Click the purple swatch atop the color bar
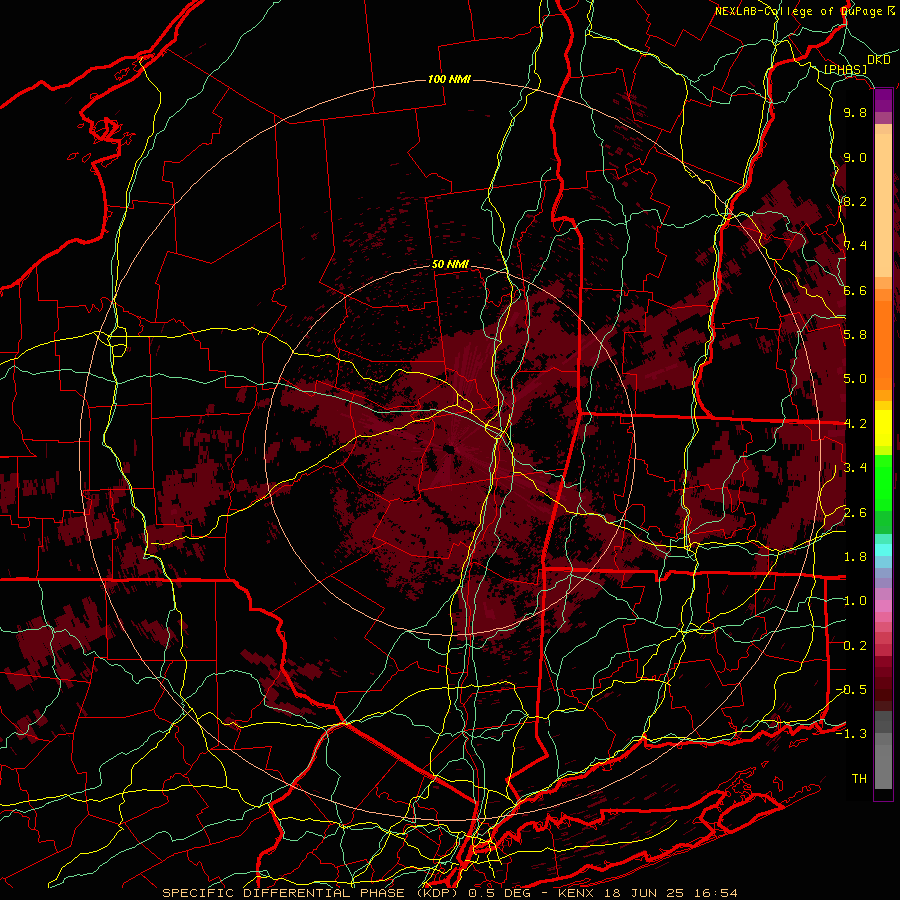Screen dimensions: 900x900 click(883, 101)
